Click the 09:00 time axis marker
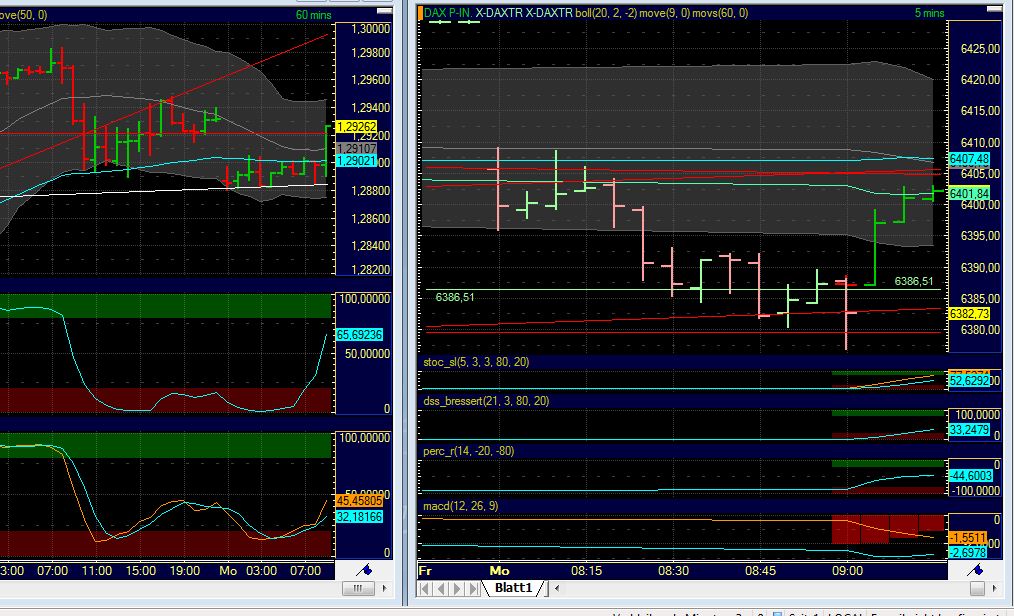This screenshot has height=616, width=1014. click(x=848, y=568)
